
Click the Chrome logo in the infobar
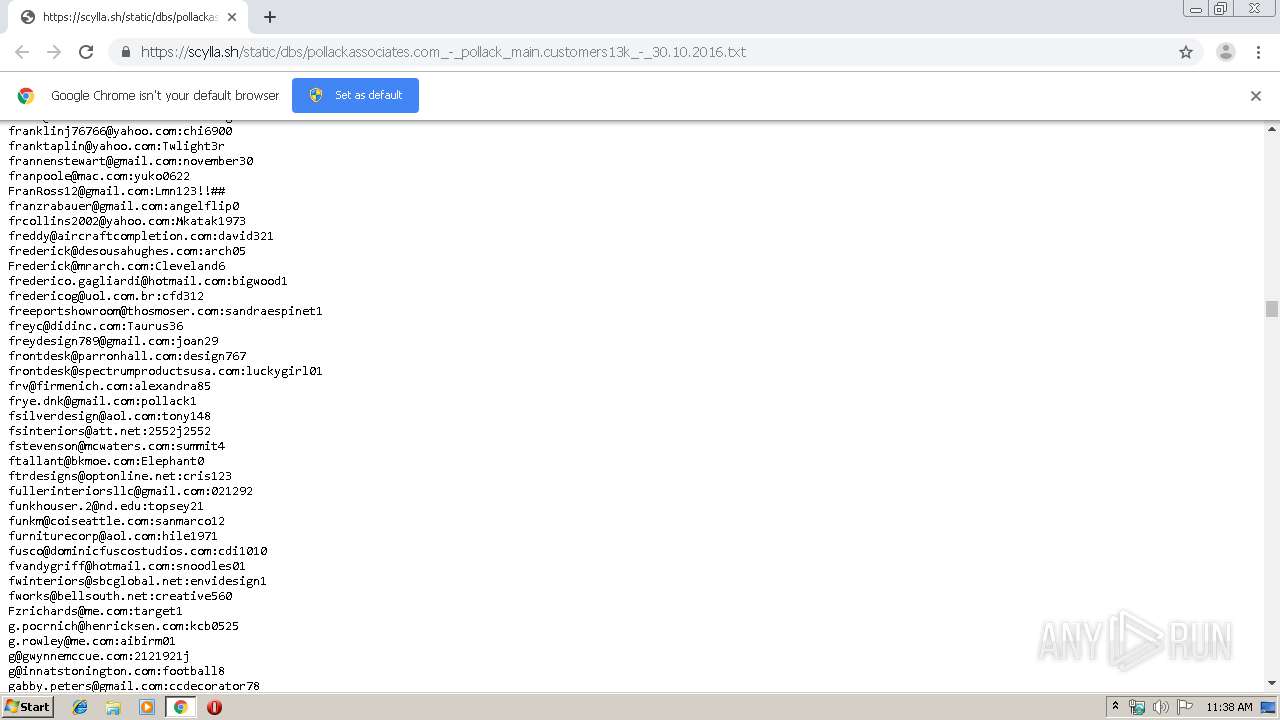(26, 96)
